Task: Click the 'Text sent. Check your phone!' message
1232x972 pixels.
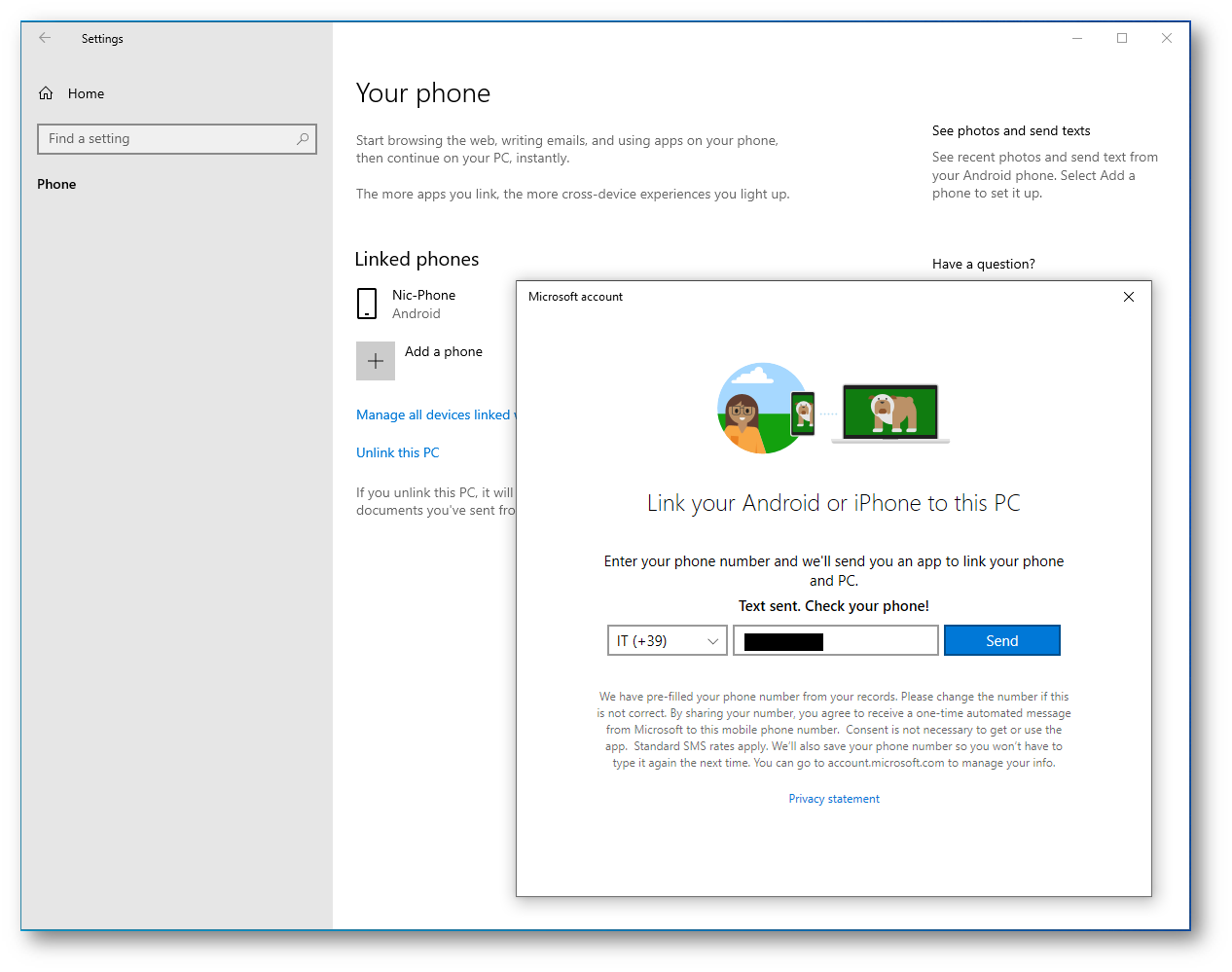Action: pos(834,605)
